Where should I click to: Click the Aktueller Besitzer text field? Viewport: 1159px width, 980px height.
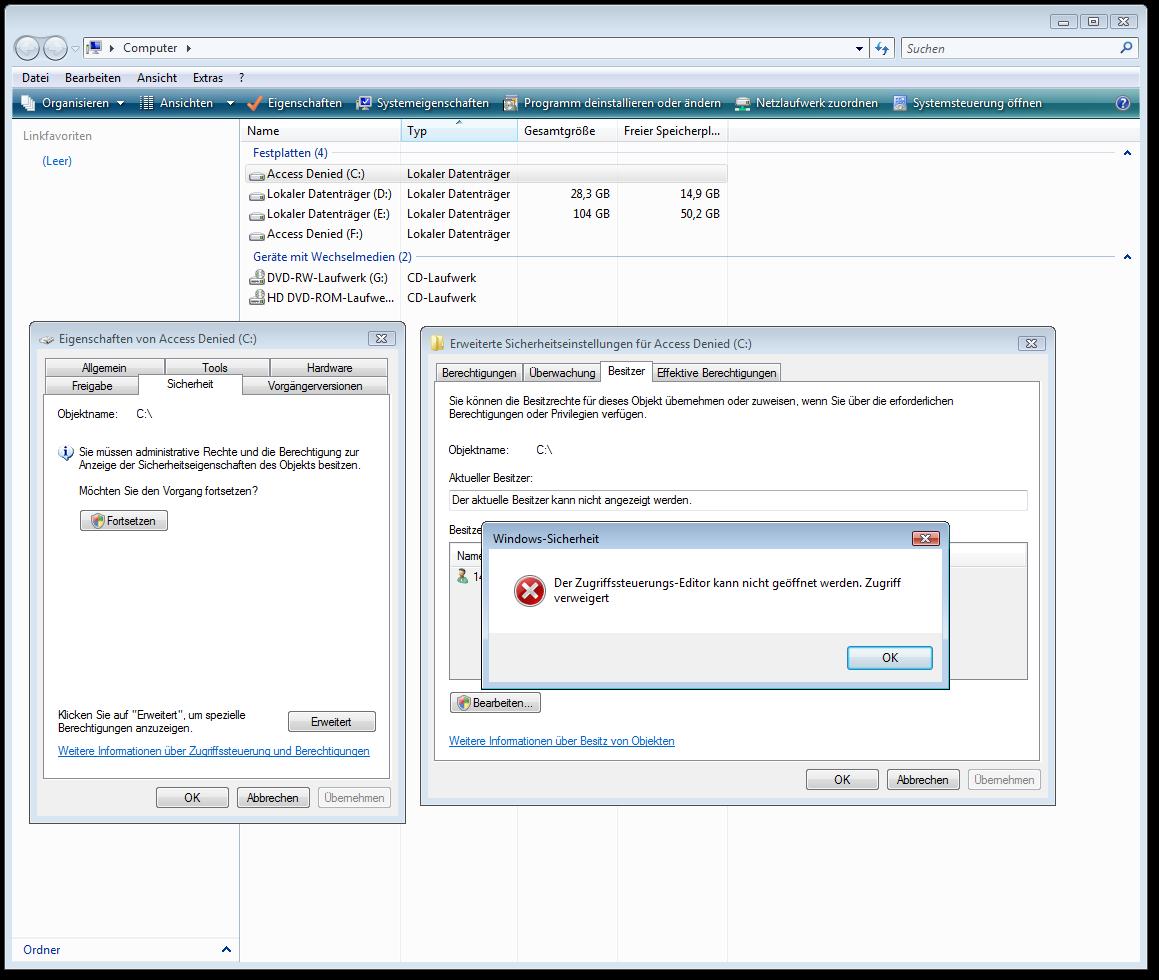738,500
